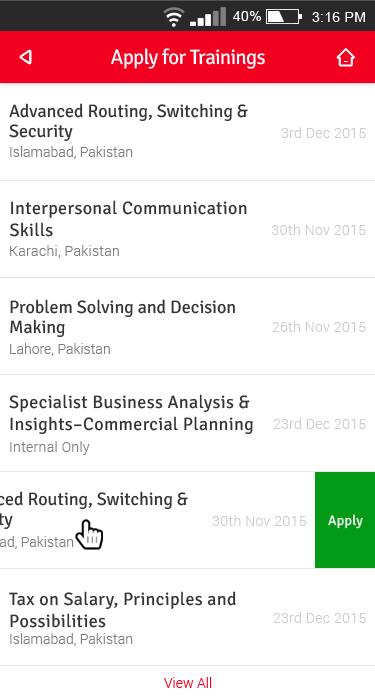Click Karachi, Pakistan location text
Screen dimensions: 375x697
click(x=64, y=251)
